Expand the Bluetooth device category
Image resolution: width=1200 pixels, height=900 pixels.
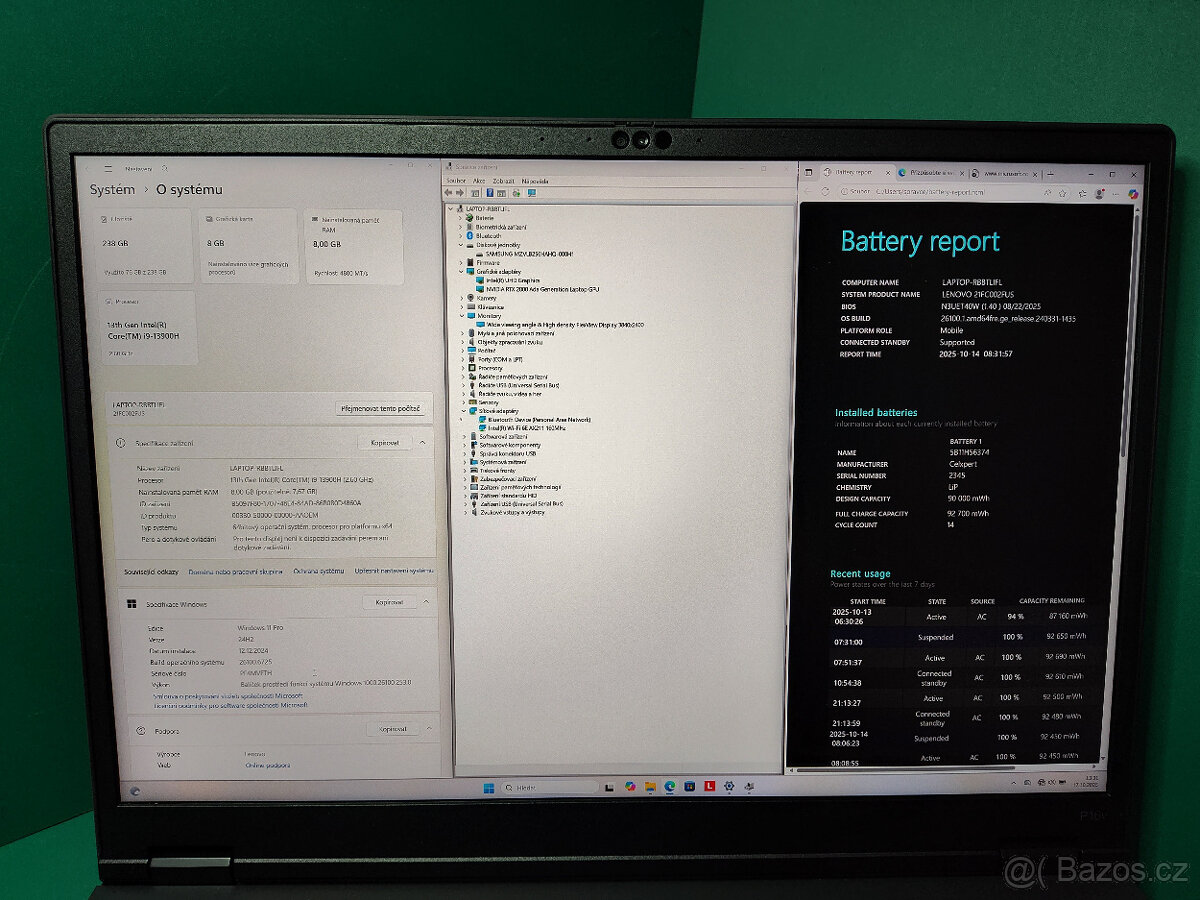tap(462, 235)
